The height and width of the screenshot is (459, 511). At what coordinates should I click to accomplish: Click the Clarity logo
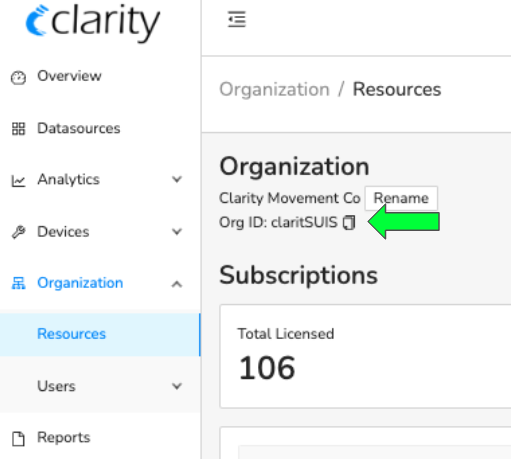[93, 22]
